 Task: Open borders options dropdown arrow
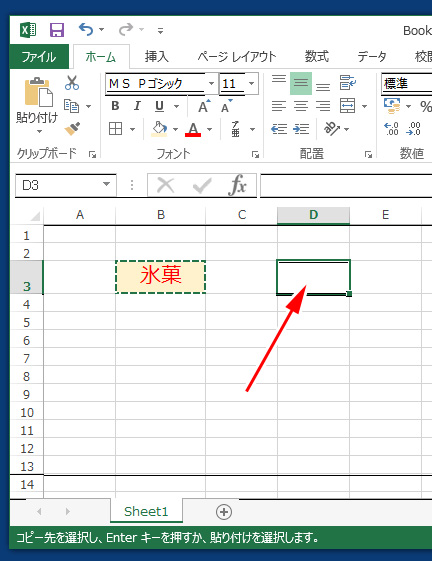[x=132, y=129]
